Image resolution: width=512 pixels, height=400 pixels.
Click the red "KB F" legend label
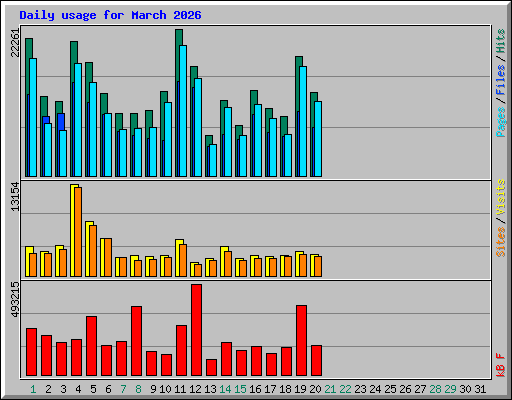click(500, 365)
